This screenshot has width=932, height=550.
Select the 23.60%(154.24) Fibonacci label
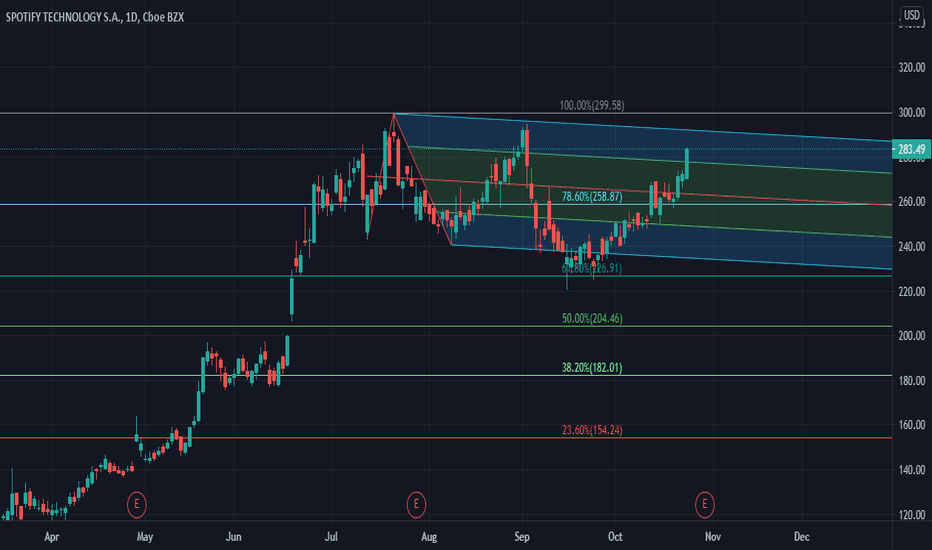(592, 430)
